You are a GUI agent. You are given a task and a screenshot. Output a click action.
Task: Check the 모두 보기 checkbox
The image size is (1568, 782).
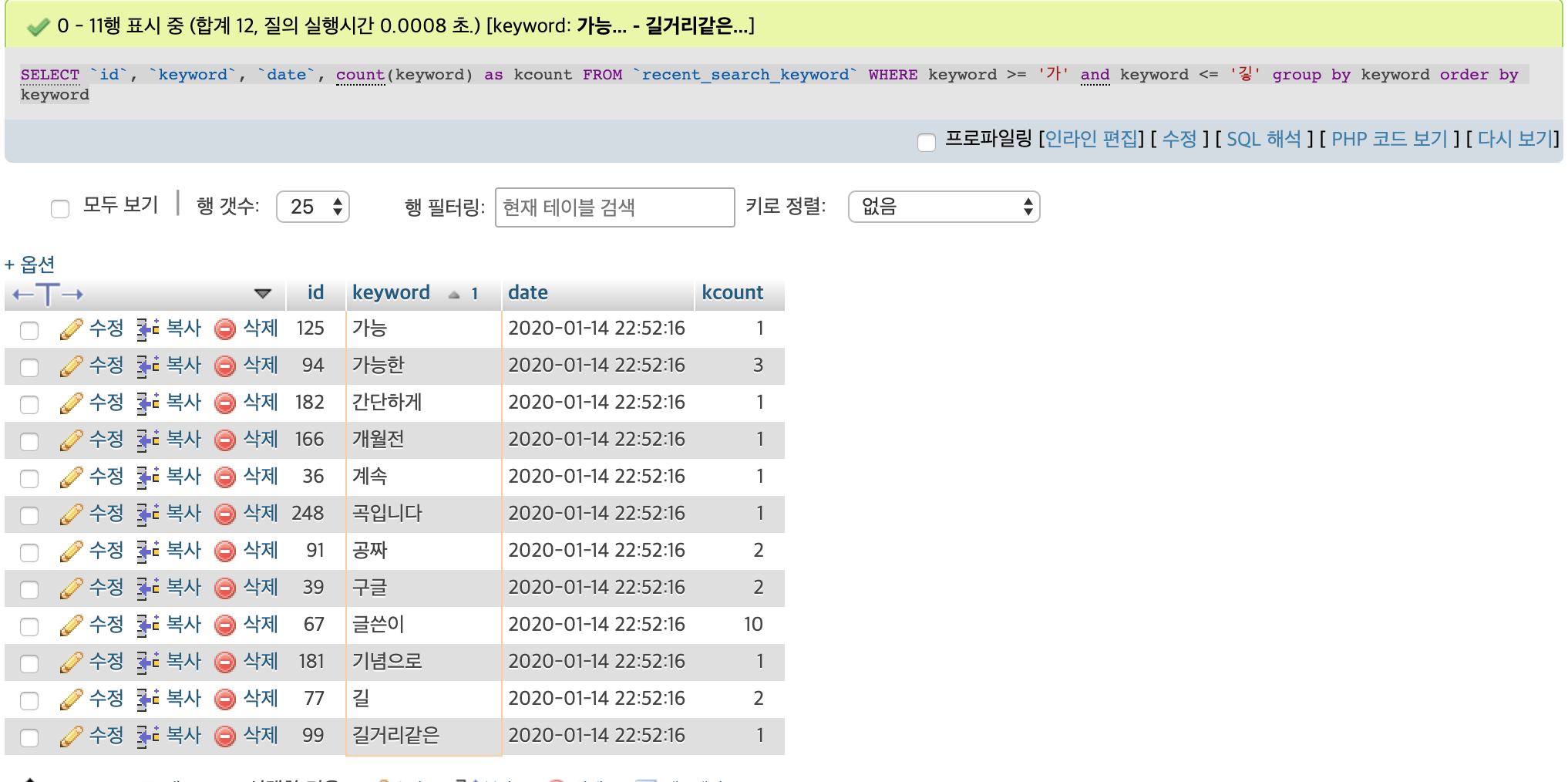tap(60, 208)
